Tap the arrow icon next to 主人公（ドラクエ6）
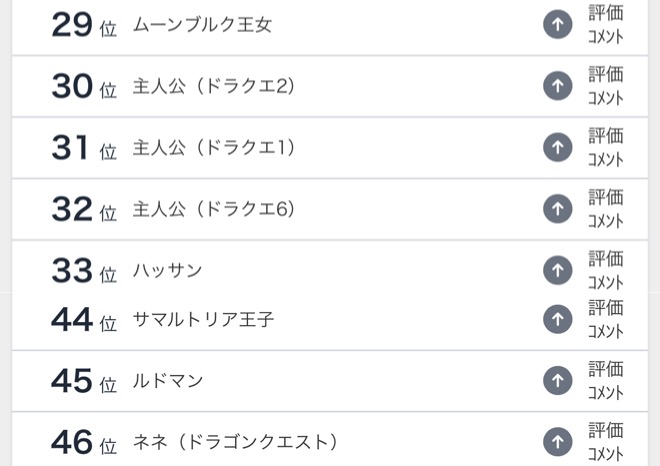This screenshot has width=660, height=466. (557, 209)
